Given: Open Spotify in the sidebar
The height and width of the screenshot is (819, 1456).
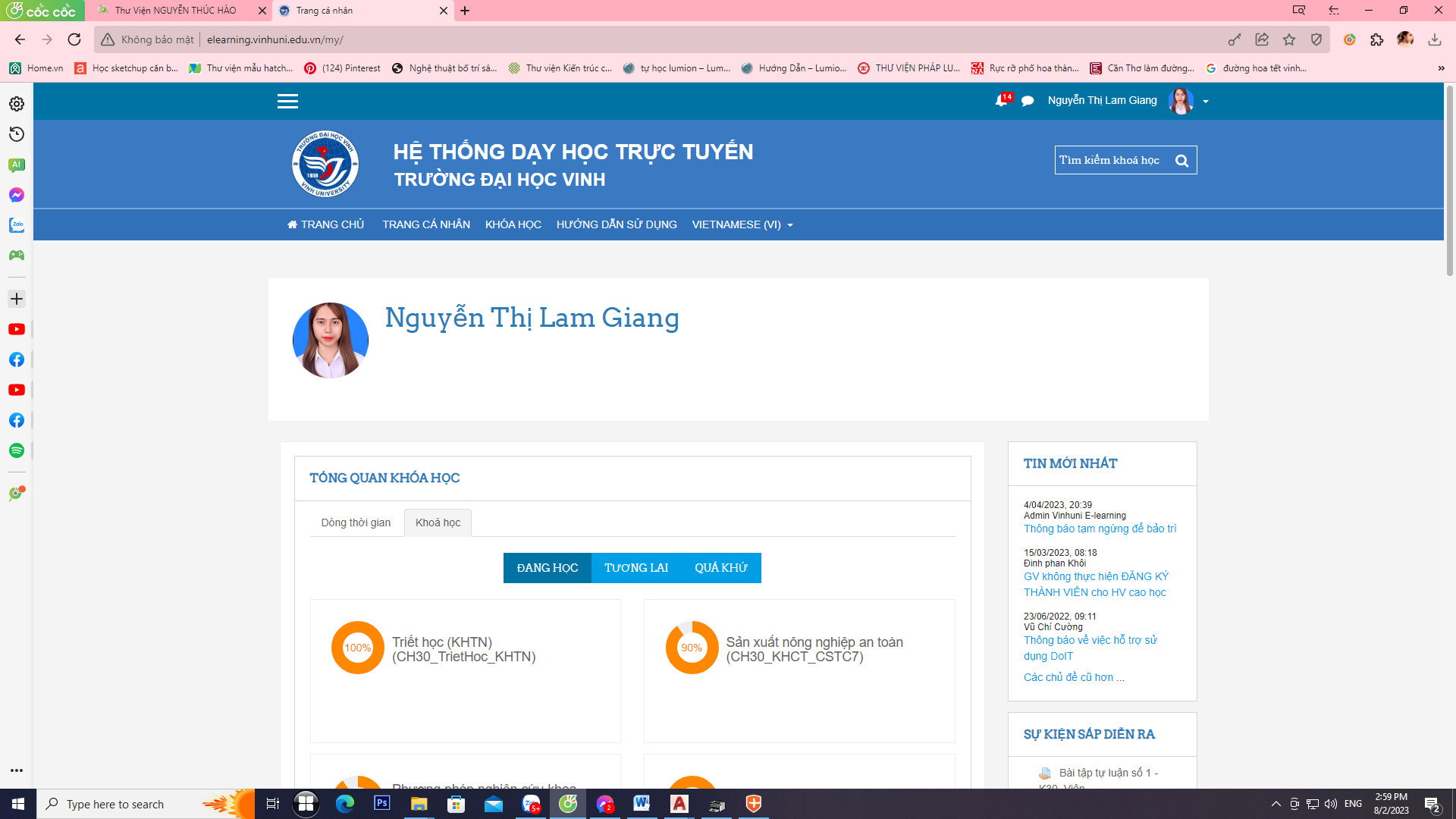Looking at the screenshot, I should [17, 450].
